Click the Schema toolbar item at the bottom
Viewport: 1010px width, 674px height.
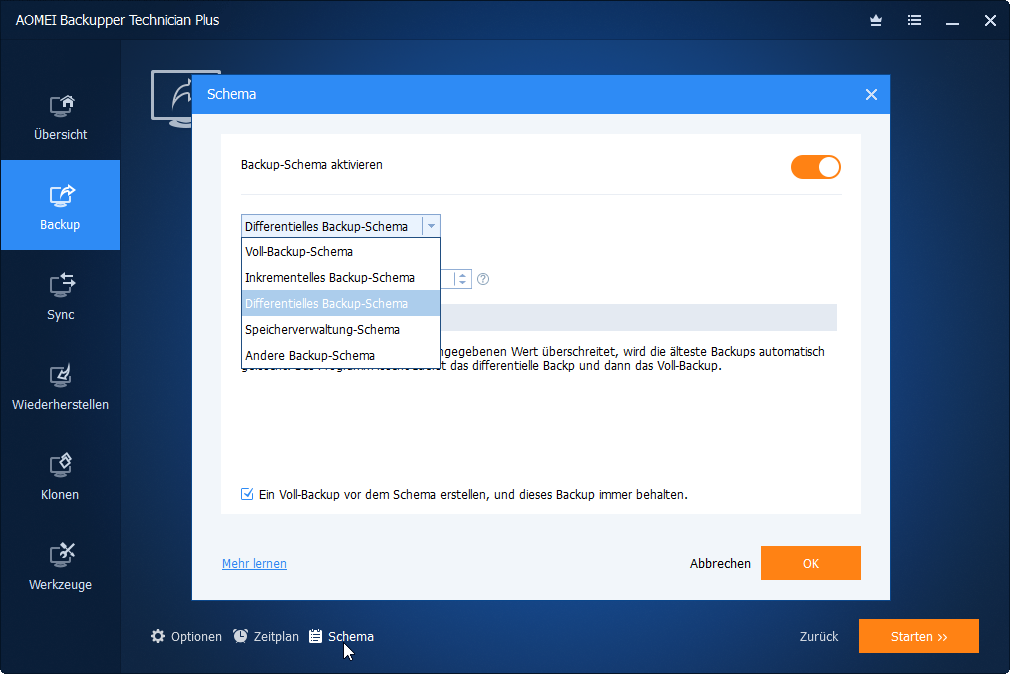pos(341,637)
